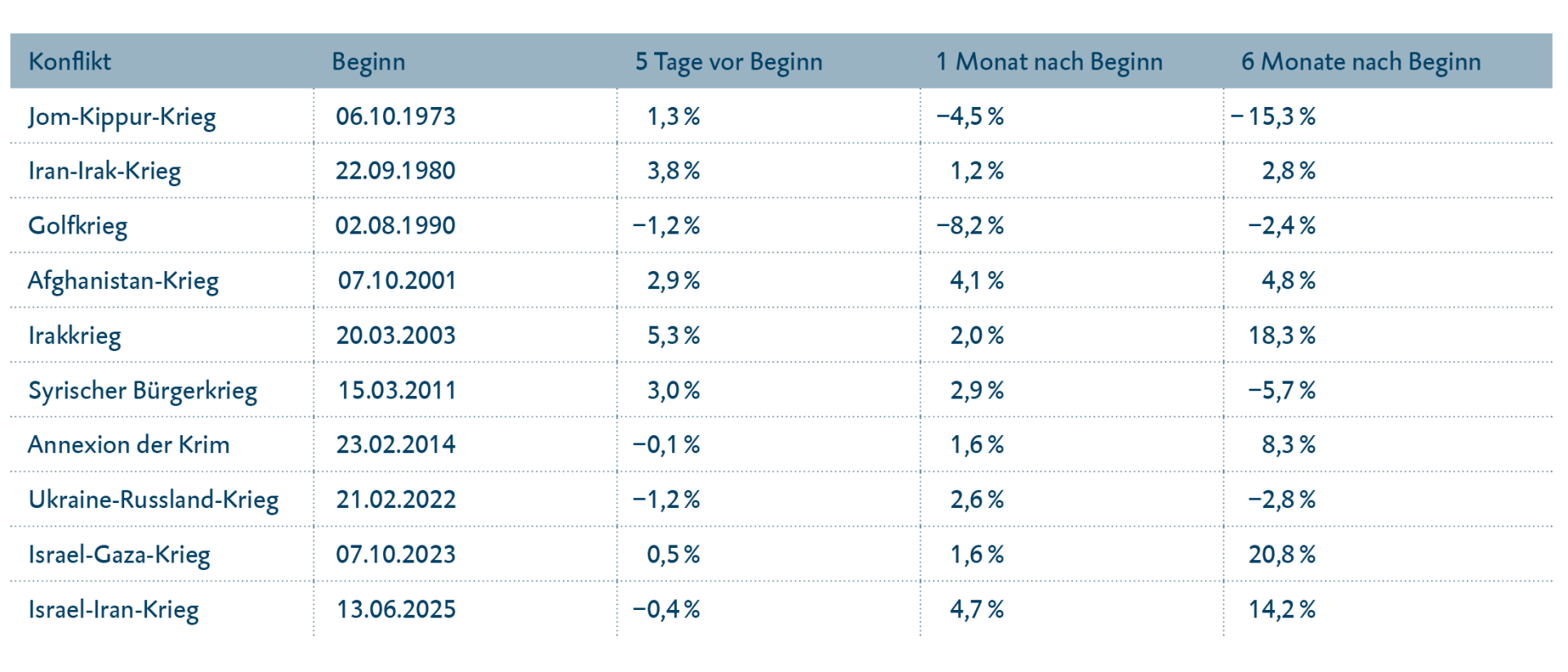Select the Jom-Kippur-Krieg row label
The height and width of the screenshot is (672, 1568).
122,117
